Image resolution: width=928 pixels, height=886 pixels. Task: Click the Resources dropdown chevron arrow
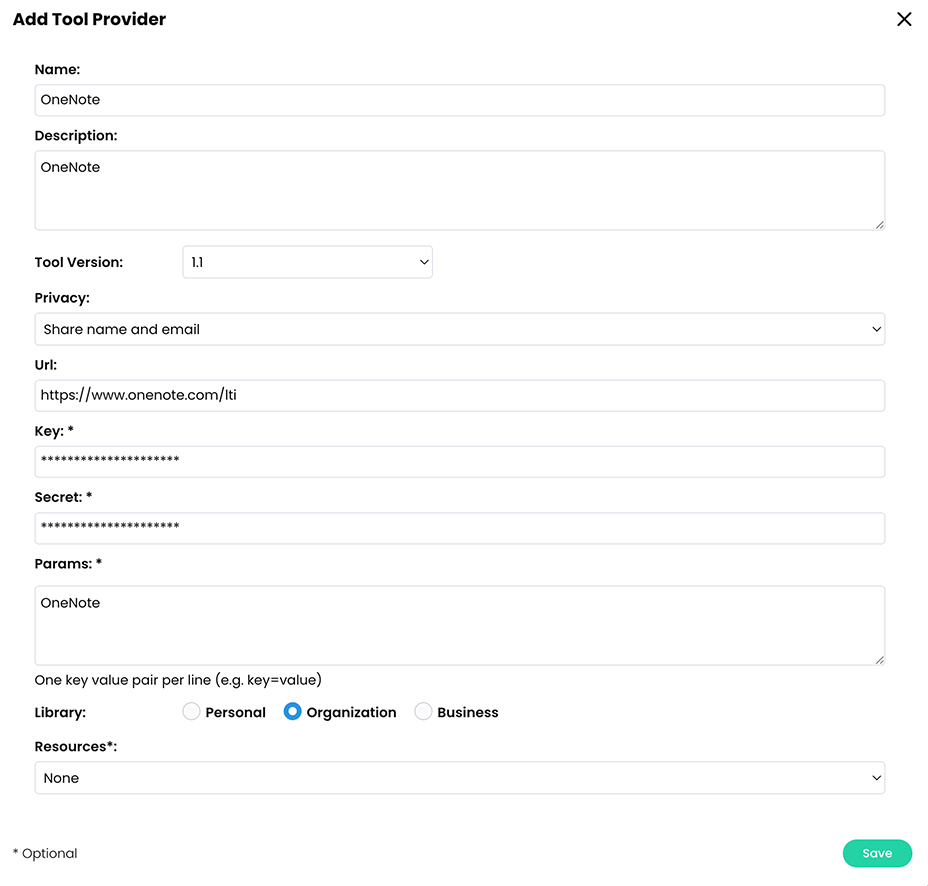pos(877,778)
